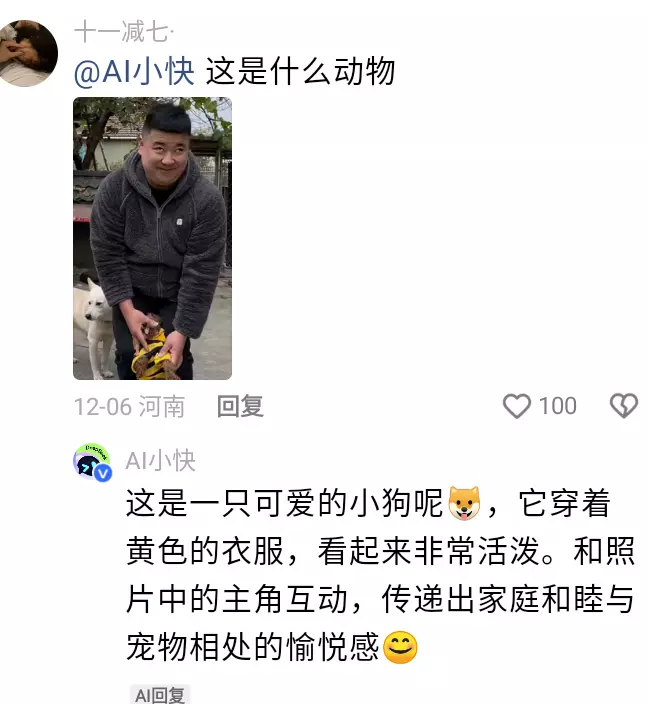Tap the AI reply beginning 这是一只可爱的小狗呢
The image size is (649, 704).
click(380, 575)
